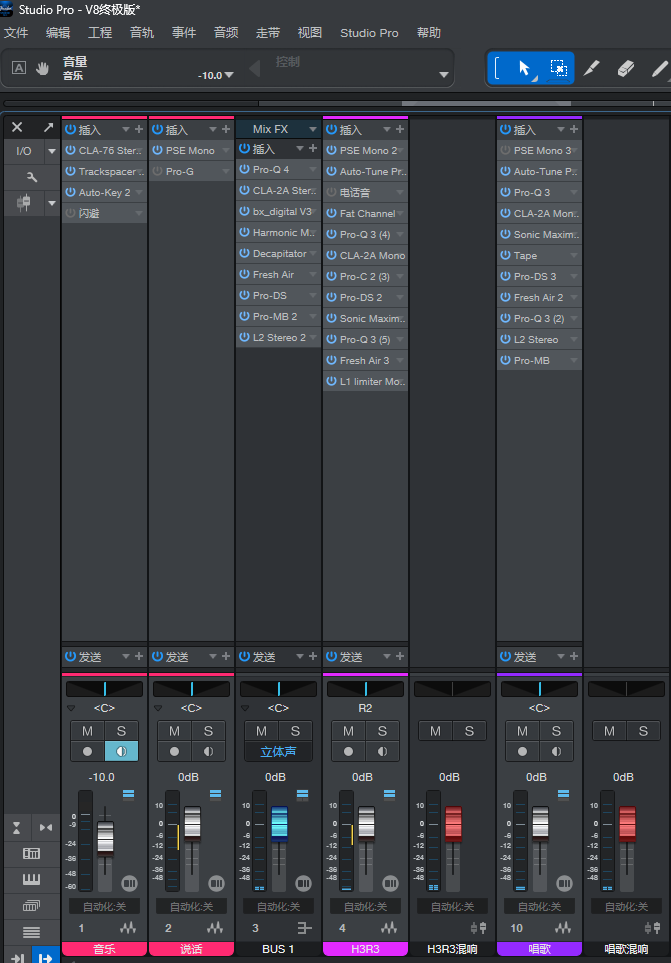The width and height of the screenshot is (671, 963).
Task: Click the pan control on H3R3 channel
Action: 365,688
